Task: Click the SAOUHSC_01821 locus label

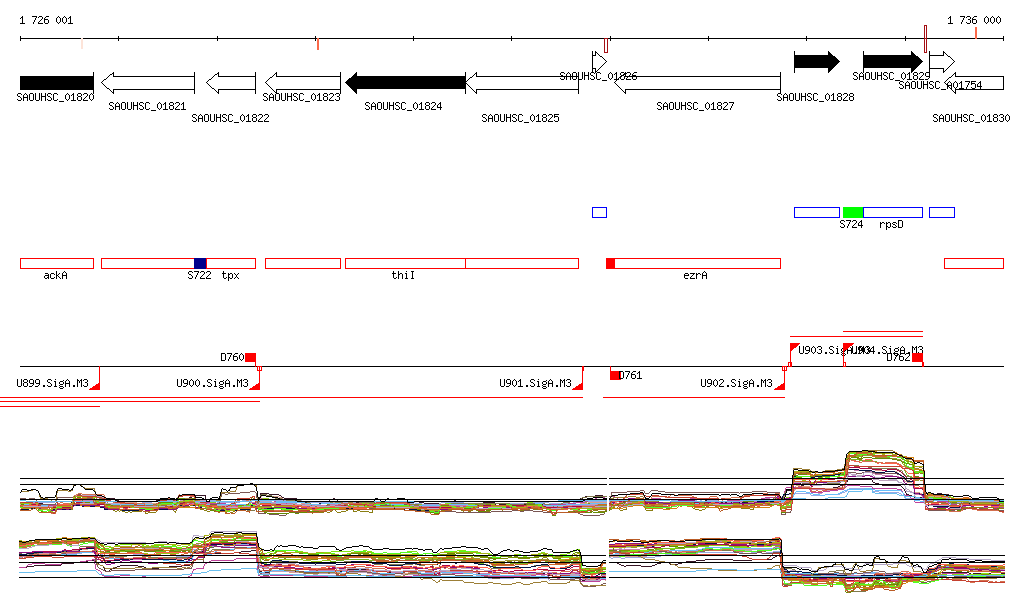Action: (147, 106)
